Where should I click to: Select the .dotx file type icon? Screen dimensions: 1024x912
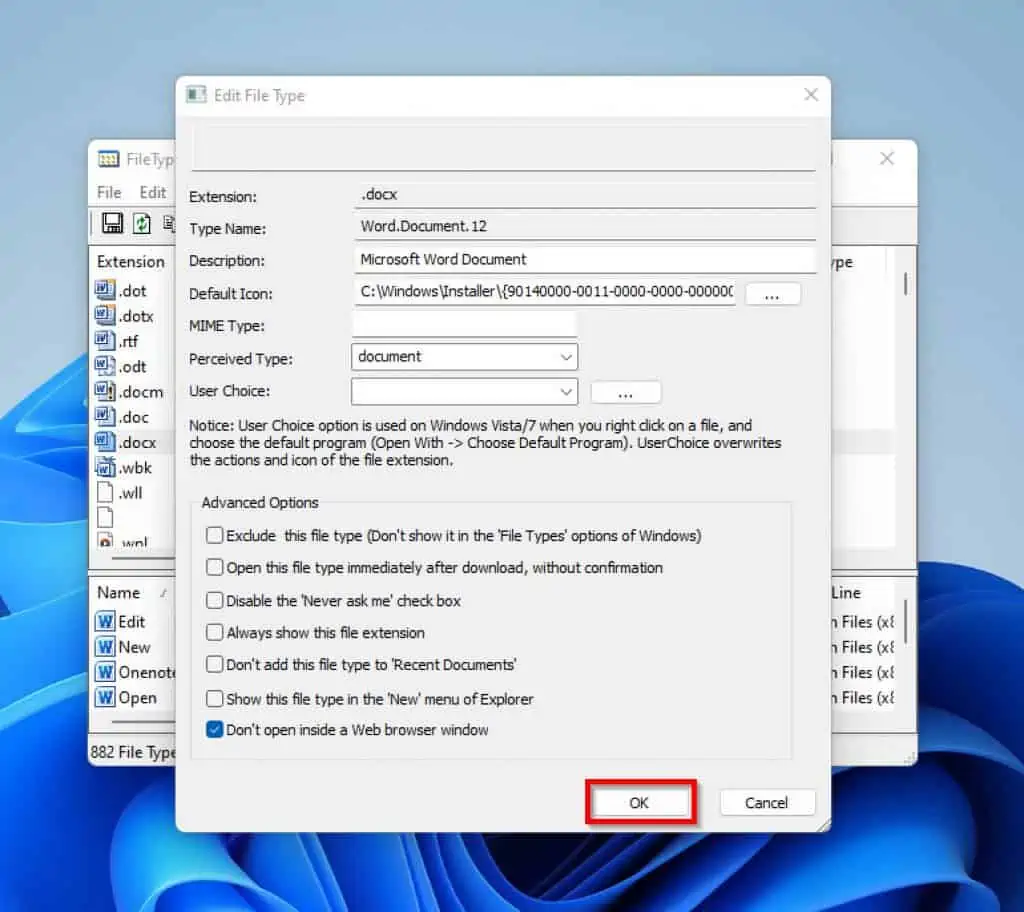pyautogui.click(x=105, y=315)
